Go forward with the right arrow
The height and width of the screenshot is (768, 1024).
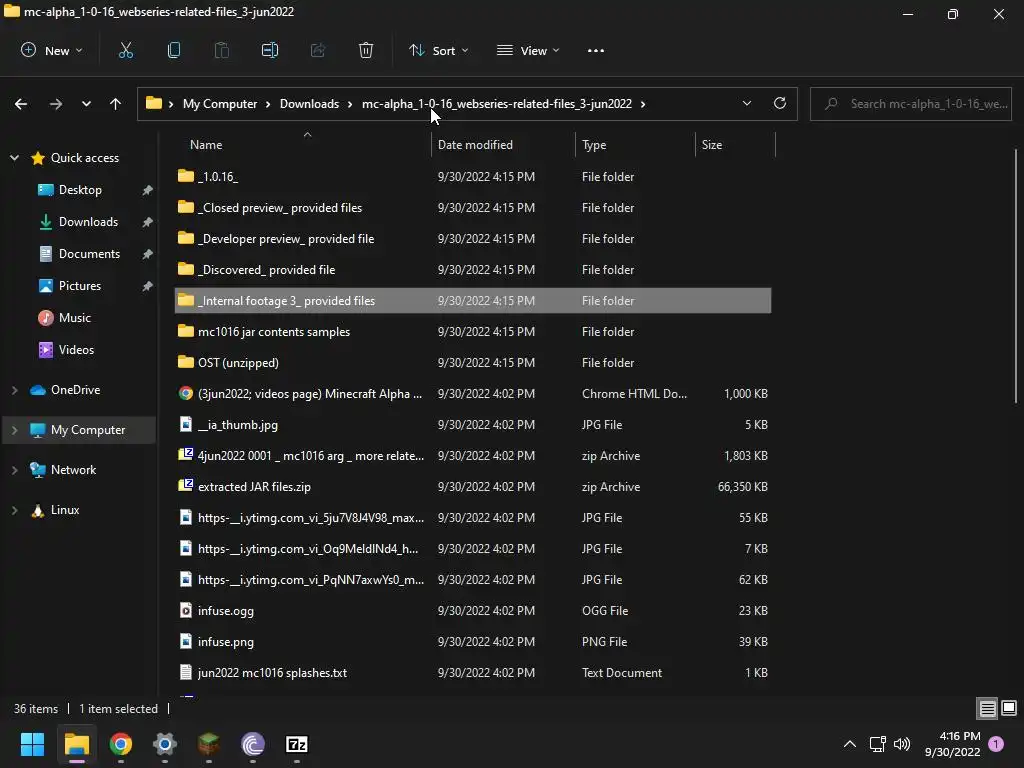(56, 104)
